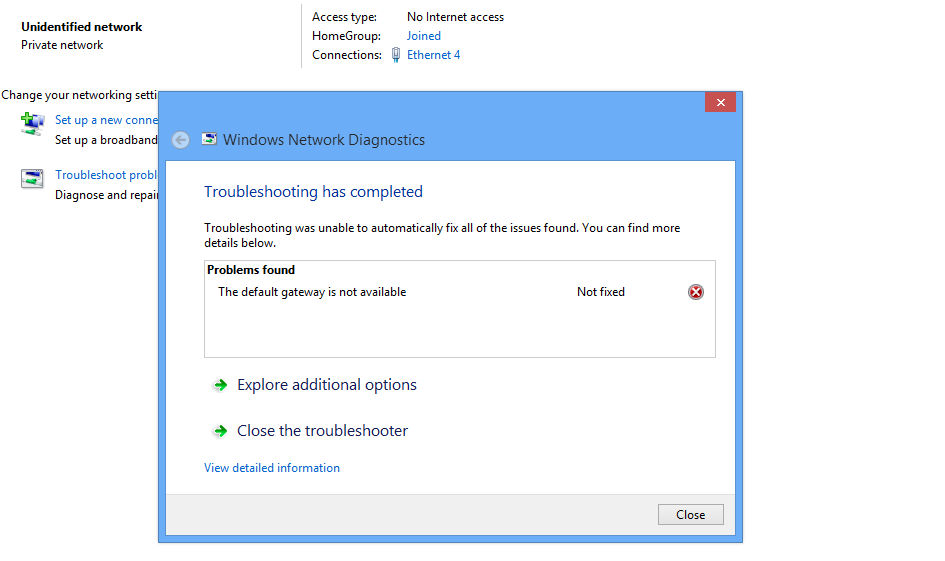Click the back arrow in the diagnostics dialog
The height and width of the screenshot is (561, 945).
[181, 140]
